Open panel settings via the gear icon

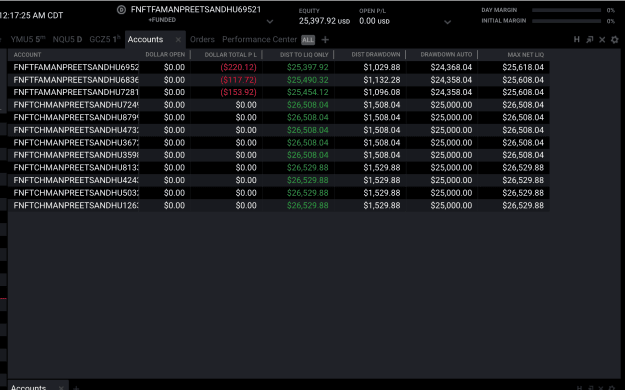[x=615, y=39]
